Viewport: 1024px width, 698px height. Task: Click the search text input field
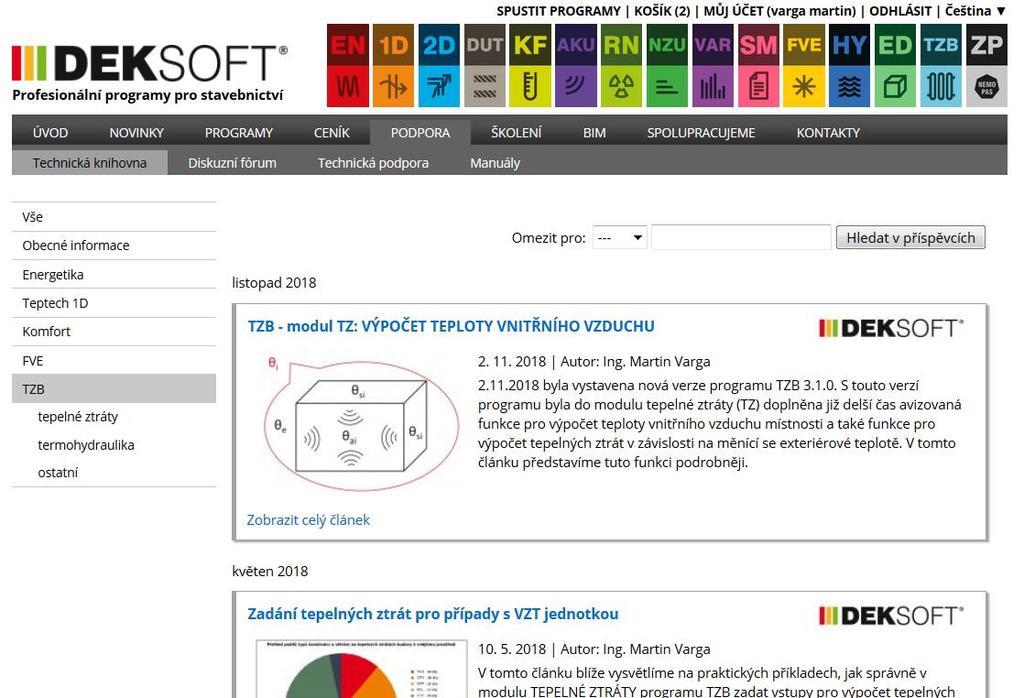coord(741,238)
